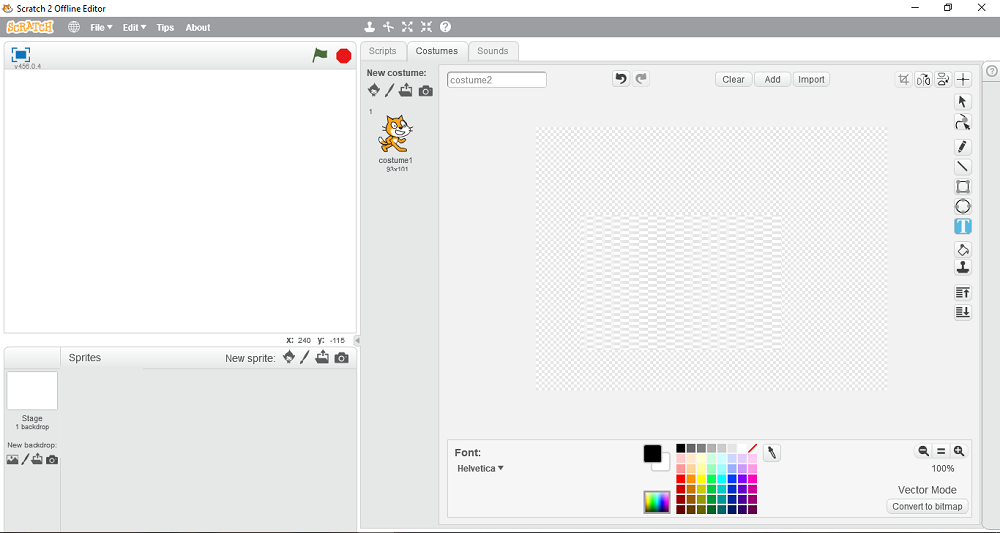Take new costume from camera

click(425, 91)
